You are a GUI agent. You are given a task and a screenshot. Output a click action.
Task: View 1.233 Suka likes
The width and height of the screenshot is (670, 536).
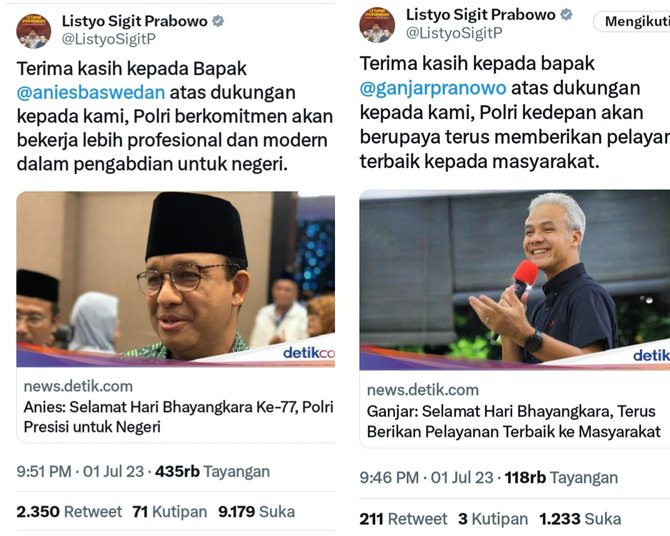pos(580,519)
